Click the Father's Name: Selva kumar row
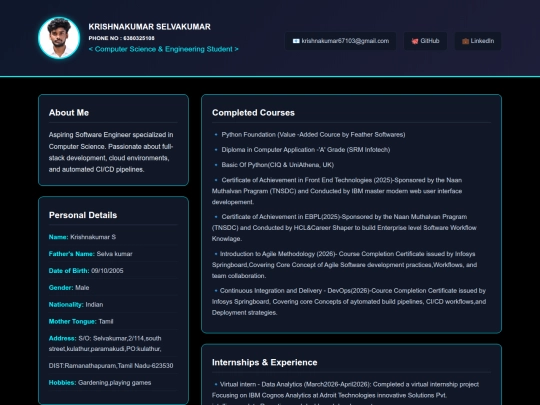Screen dimensions: 540x405 pos(113,254)
